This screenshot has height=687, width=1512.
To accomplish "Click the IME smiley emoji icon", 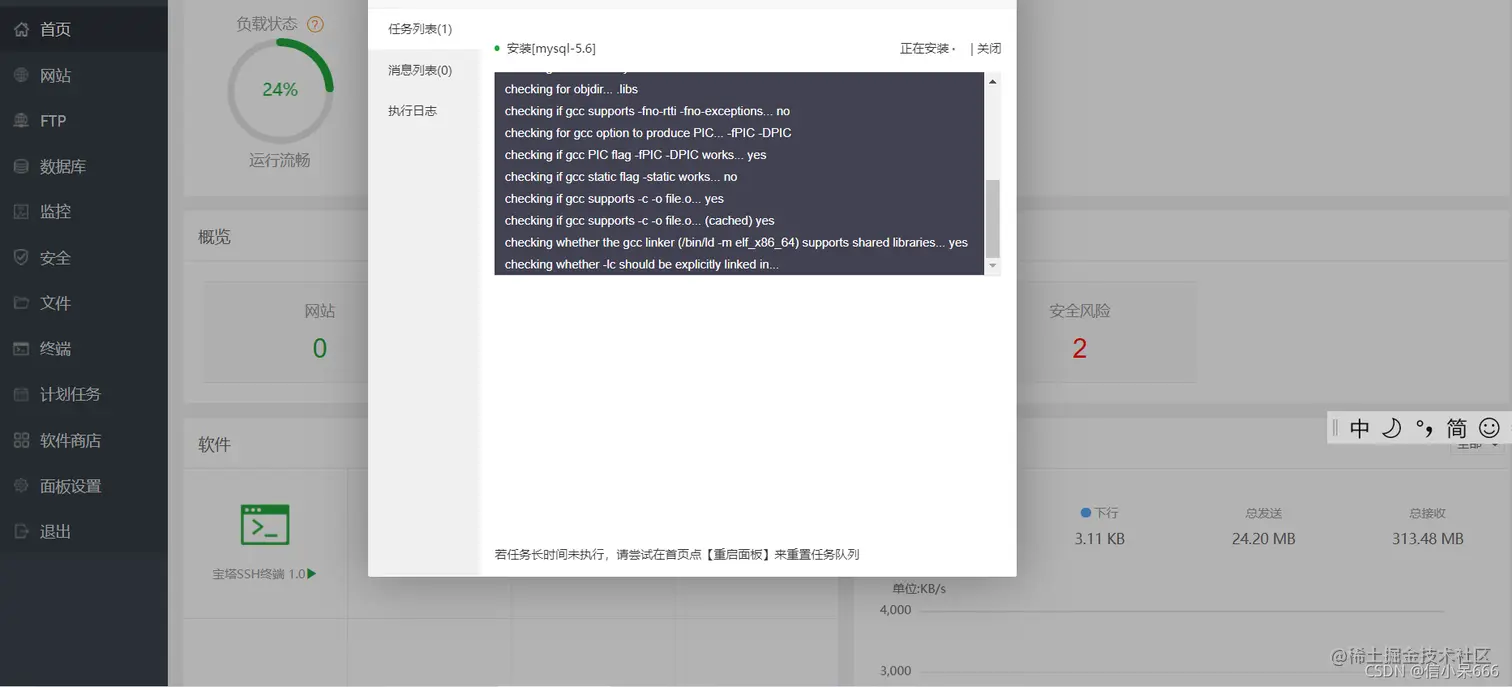I will click(1489, 428).
